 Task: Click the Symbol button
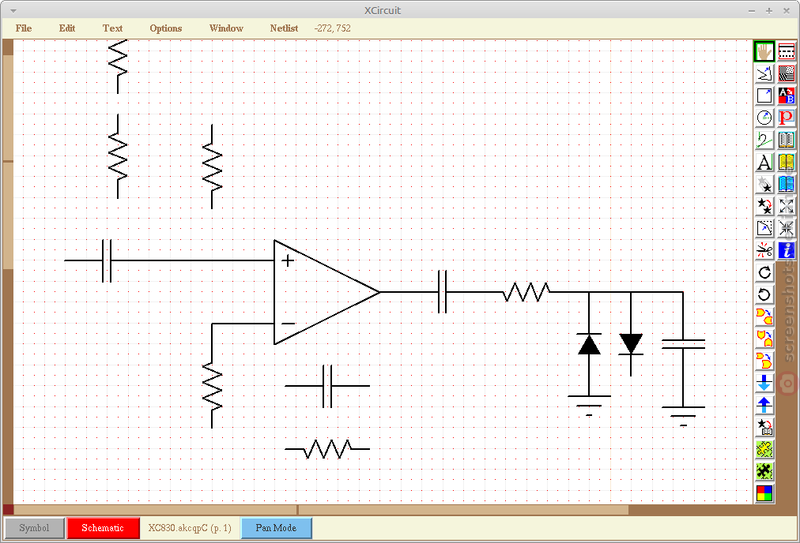[x=34, y=528]
